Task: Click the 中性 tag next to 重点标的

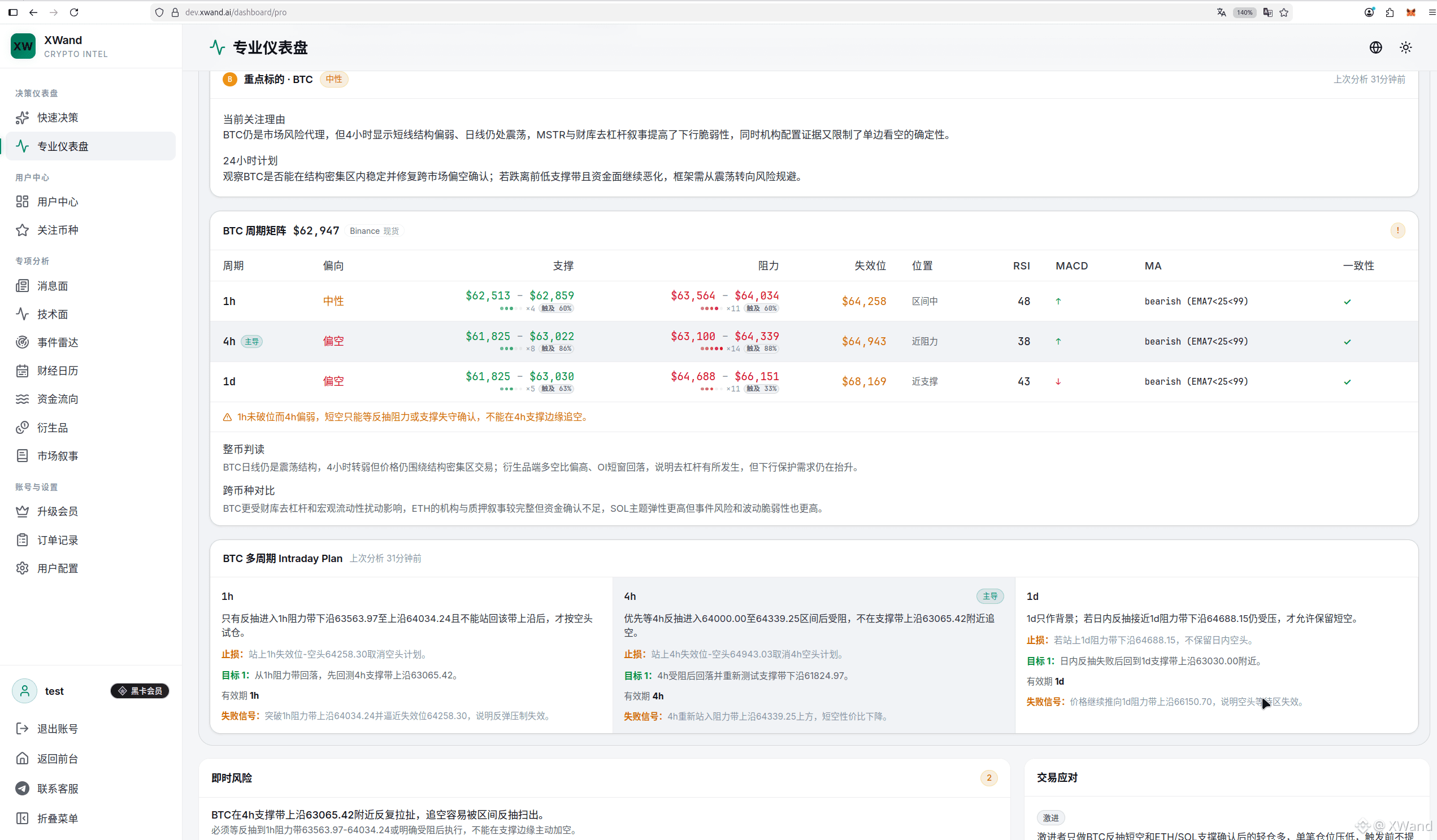Action: 333,79
